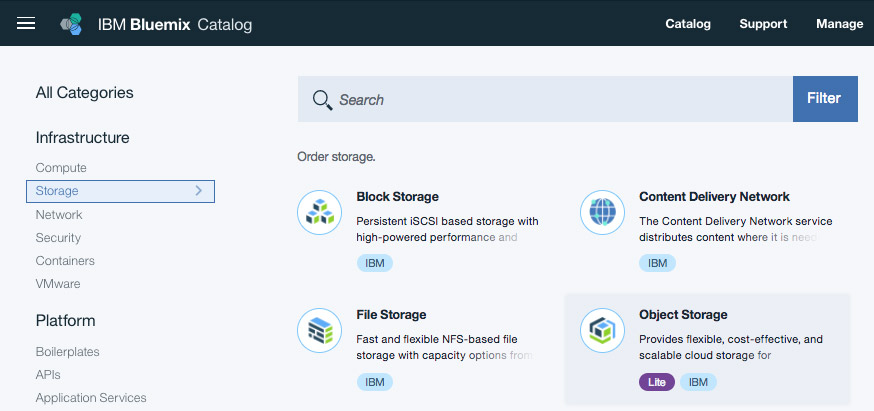Click the IBM Bluemix hexagon logo
The image size is (874, 411).
(x=71, y=24)
